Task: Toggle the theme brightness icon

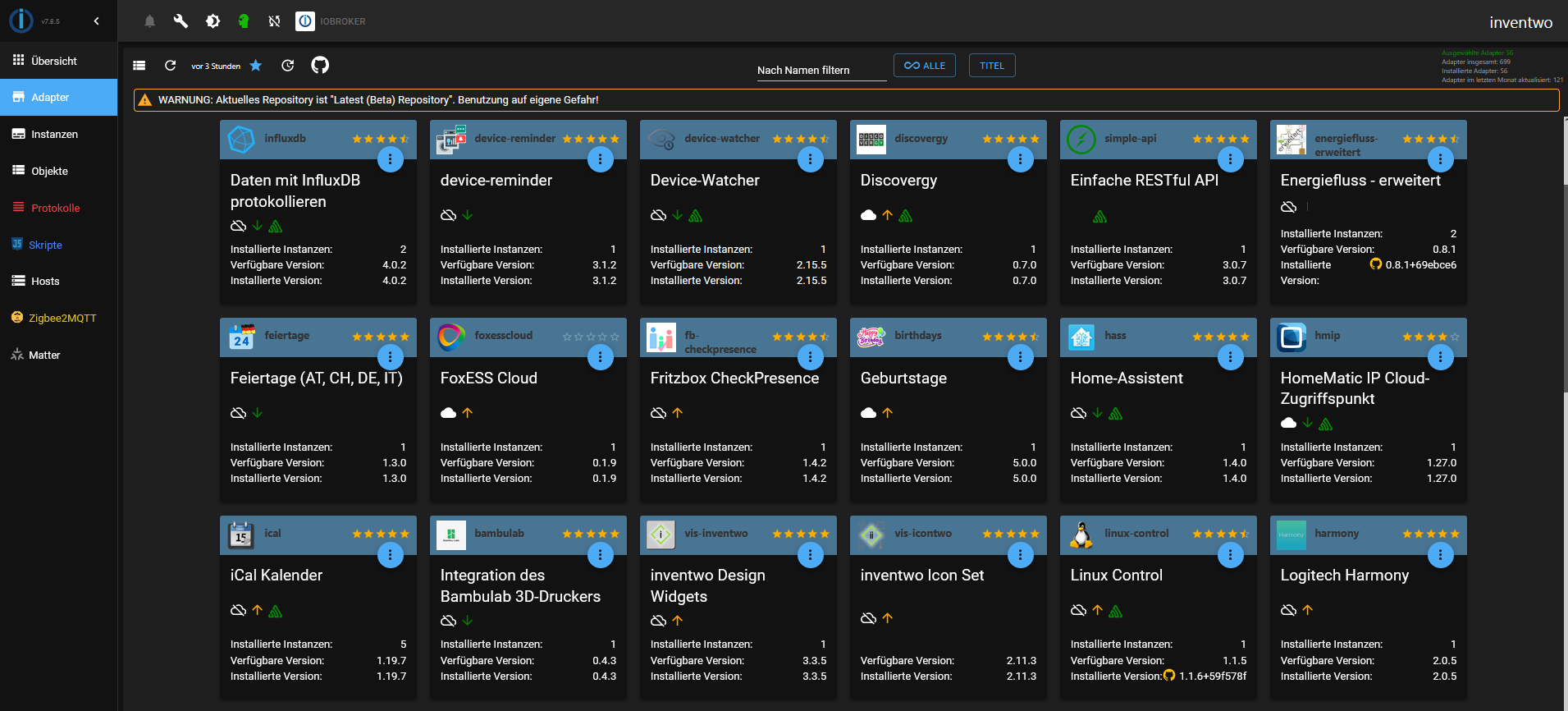Action: coord(213,21)
